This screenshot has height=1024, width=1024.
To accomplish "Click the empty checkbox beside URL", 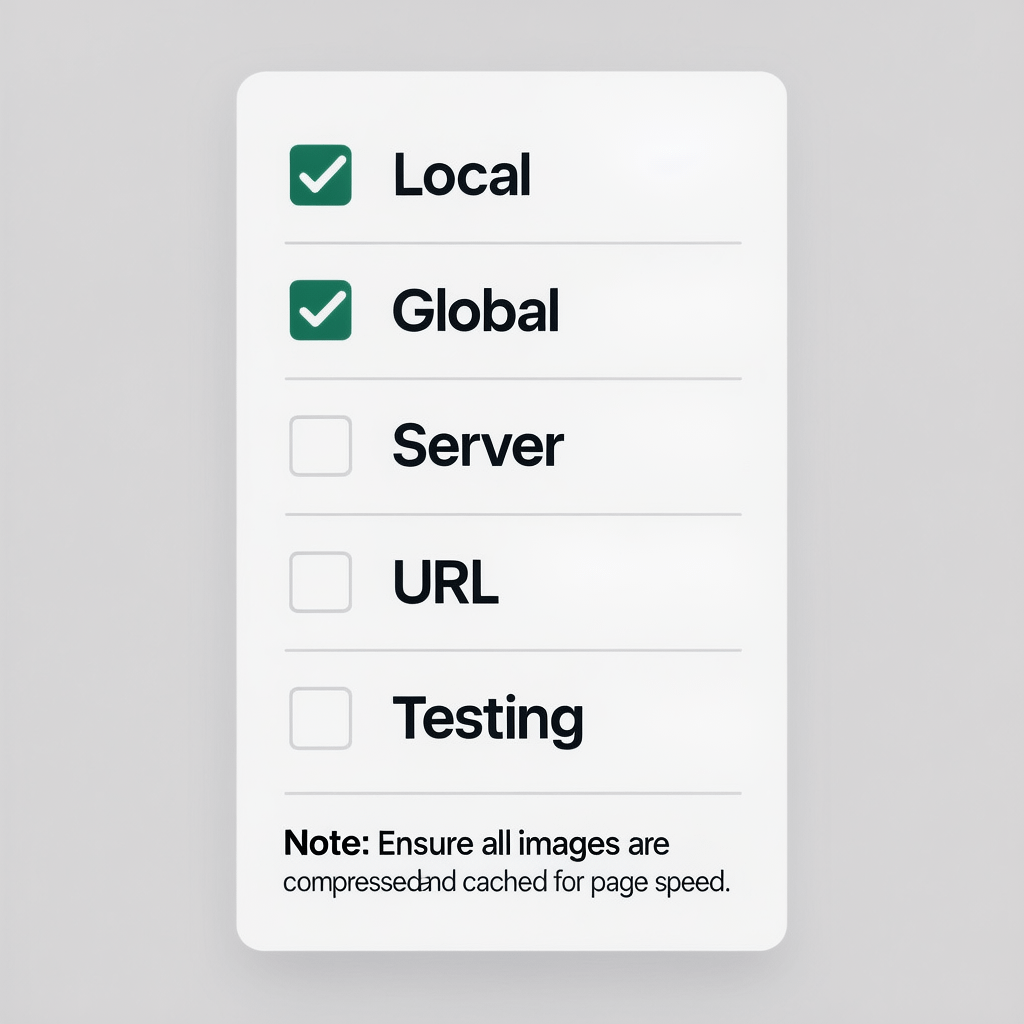I will pos(320,583).
